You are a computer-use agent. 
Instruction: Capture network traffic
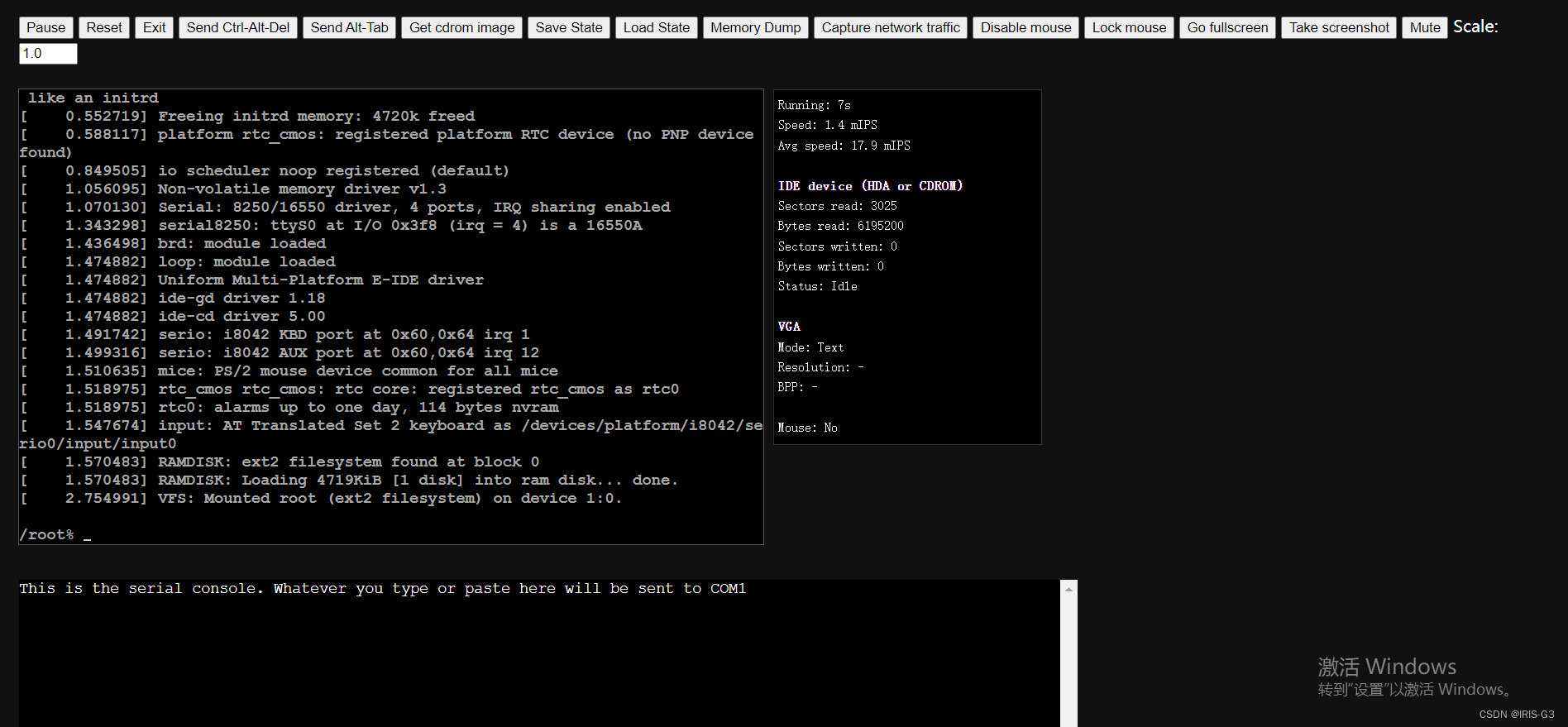coord(891,27)
